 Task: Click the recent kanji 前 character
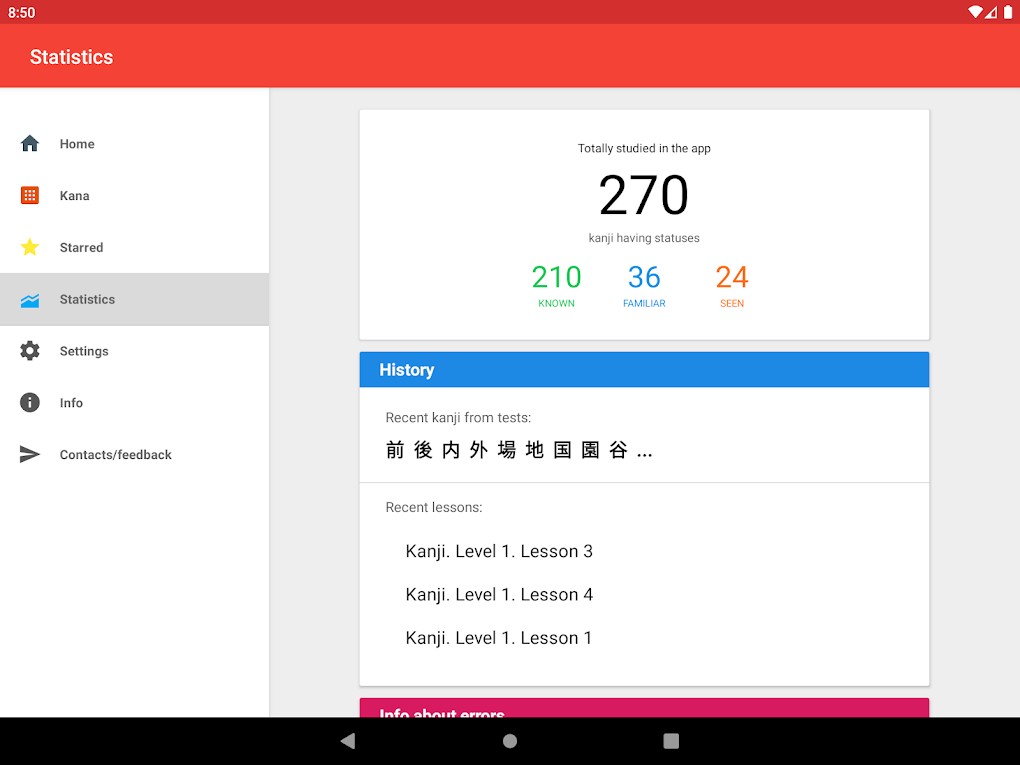point(395,450)
